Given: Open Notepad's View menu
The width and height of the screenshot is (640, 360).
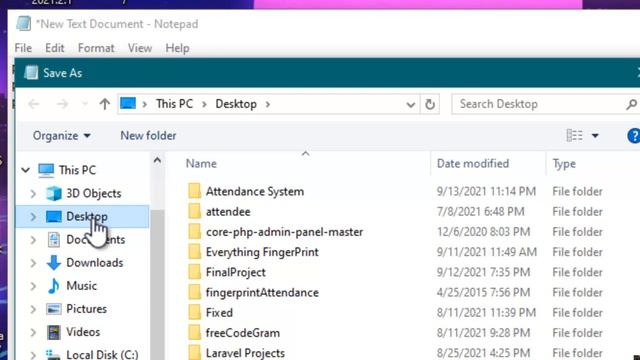Looking at the screenshot, I should (140, 48).
